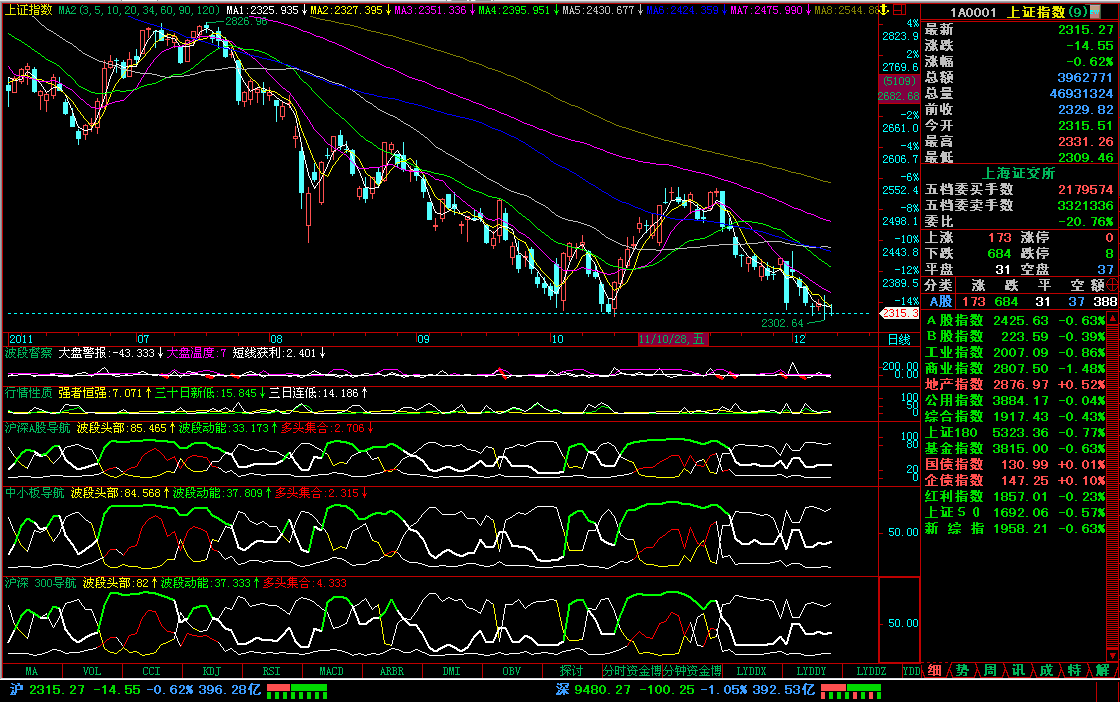
Task: Switch to the MA indicator tab
Action: 31,671
